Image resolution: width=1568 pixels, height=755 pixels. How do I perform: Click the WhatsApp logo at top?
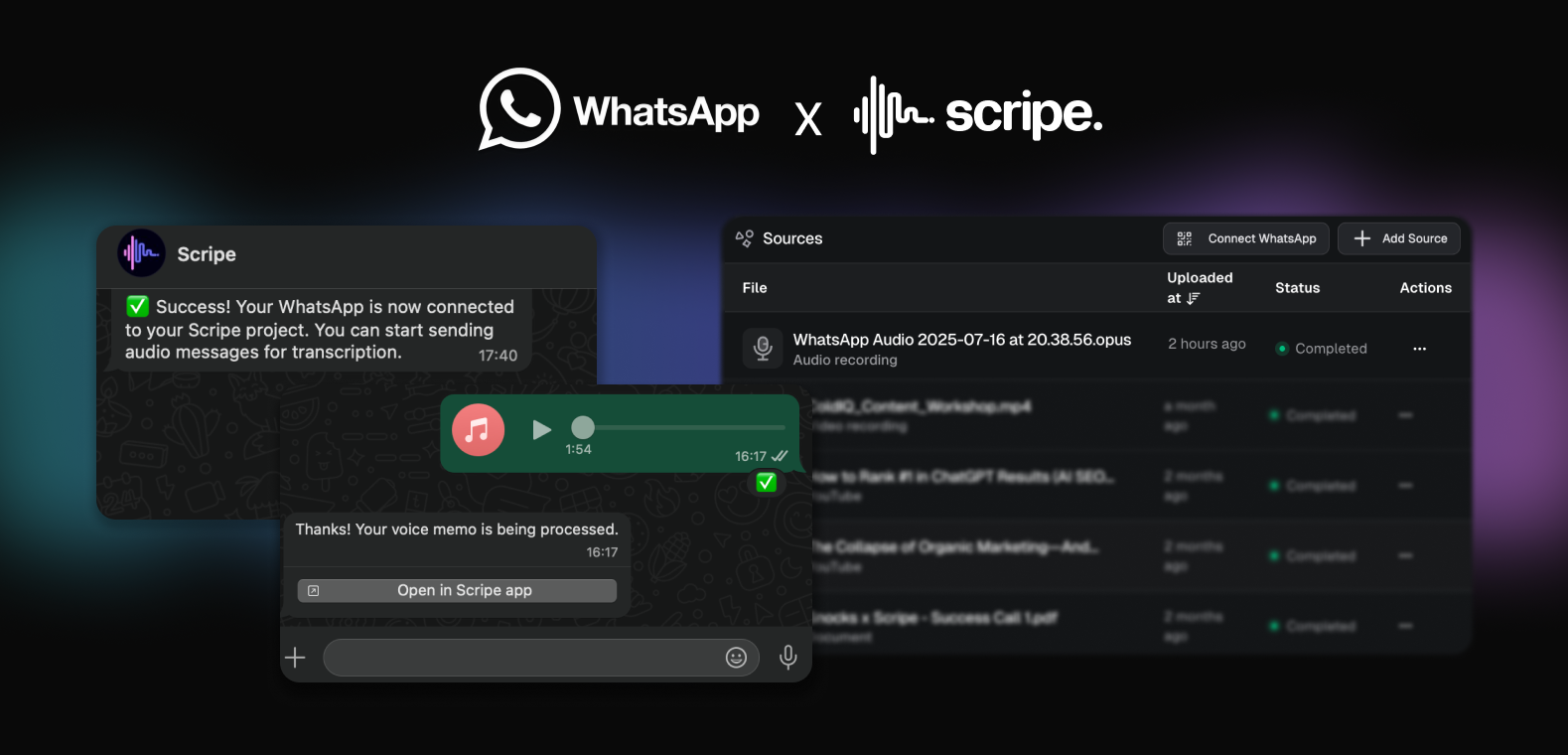coord(619,110)
